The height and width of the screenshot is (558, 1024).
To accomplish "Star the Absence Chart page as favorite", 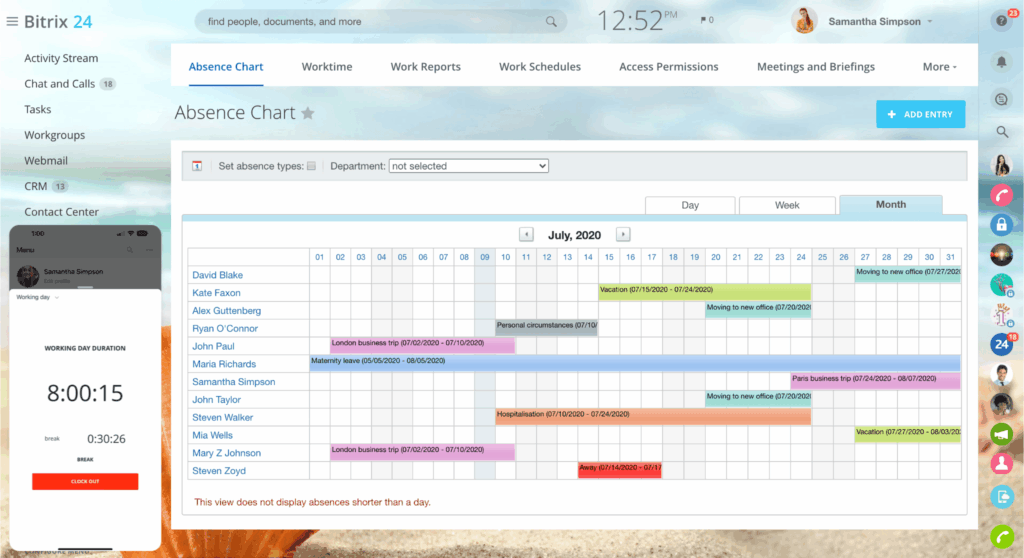I will point(308,113).
